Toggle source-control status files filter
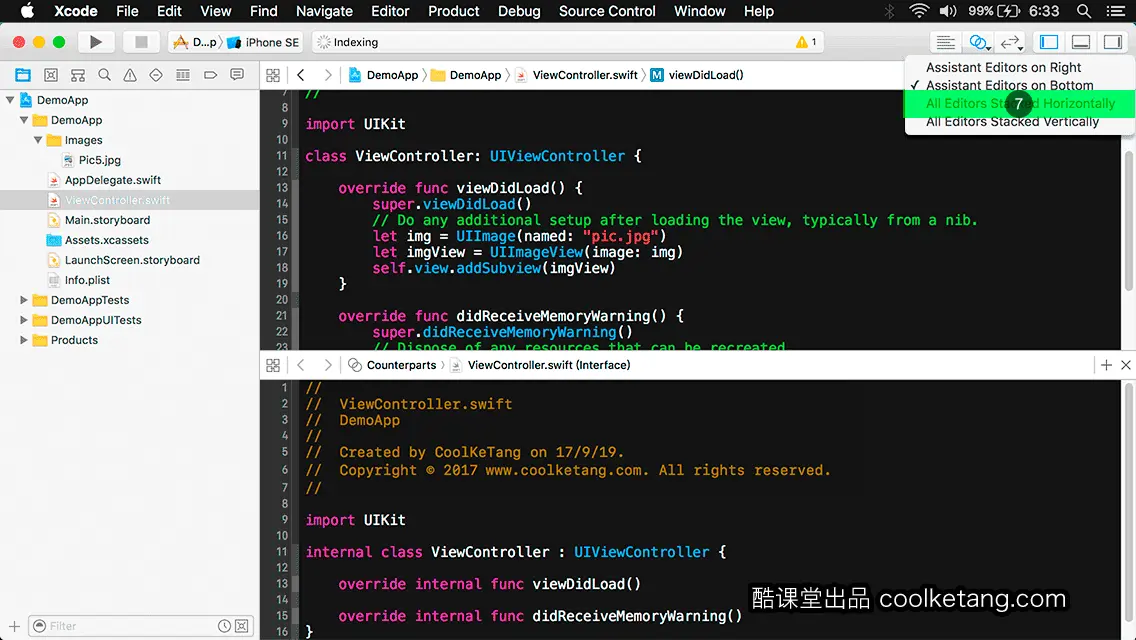 tap(242, 626)
